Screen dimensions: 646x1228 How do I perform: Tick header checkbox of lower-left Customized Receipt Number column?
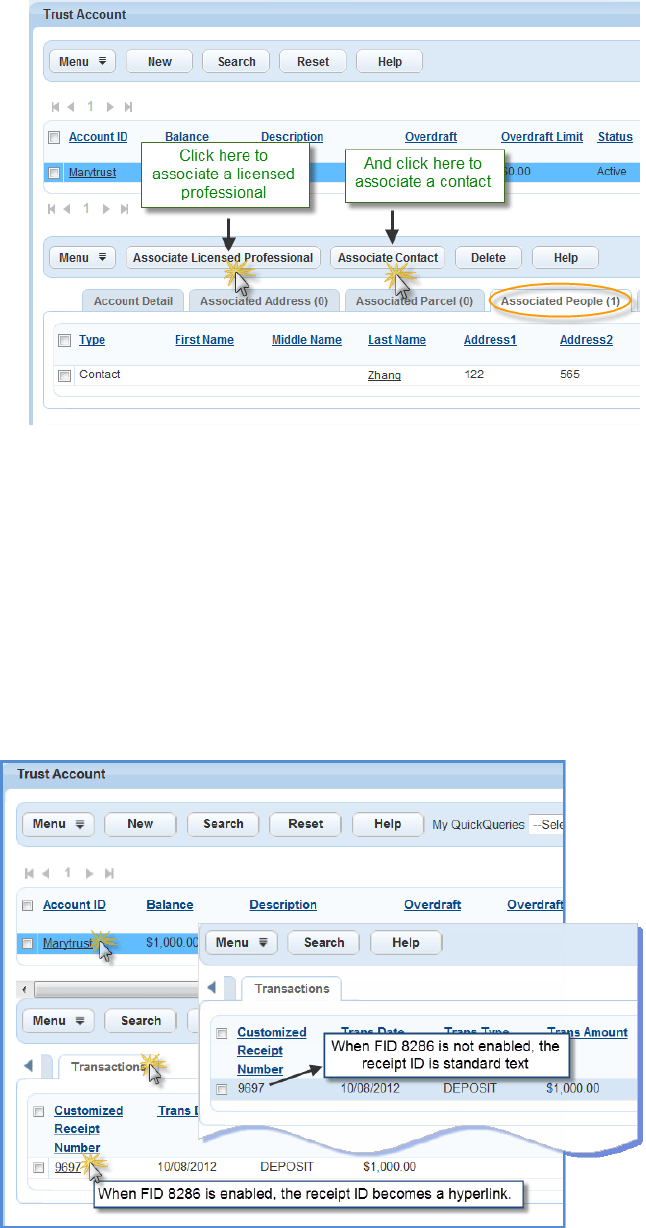pos(39,1111)
